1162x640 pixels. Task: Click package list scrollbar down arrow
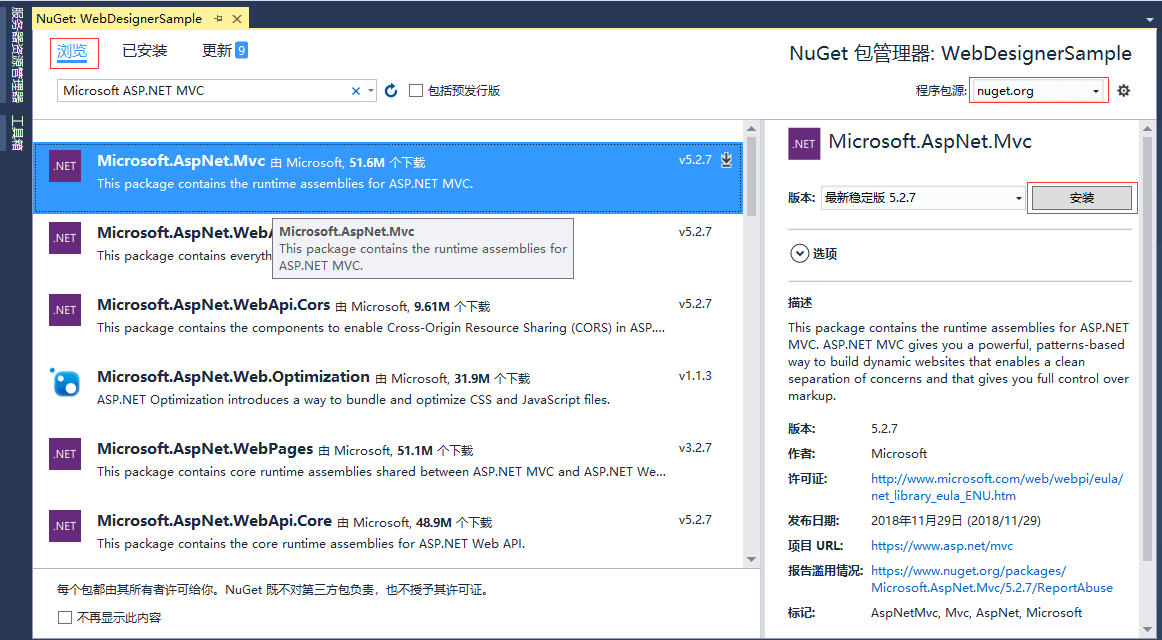pos(751,559)
